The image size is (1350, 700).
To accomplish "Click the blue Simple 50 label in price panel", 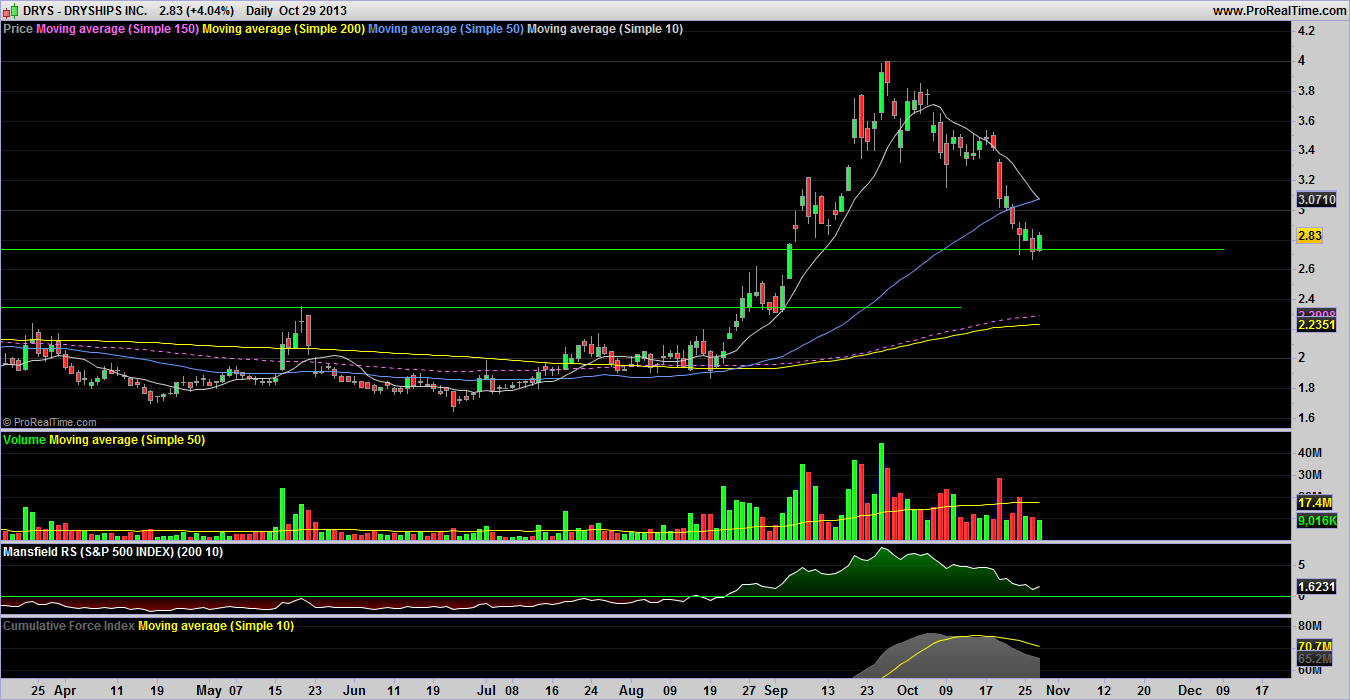I will click(445, 29).
